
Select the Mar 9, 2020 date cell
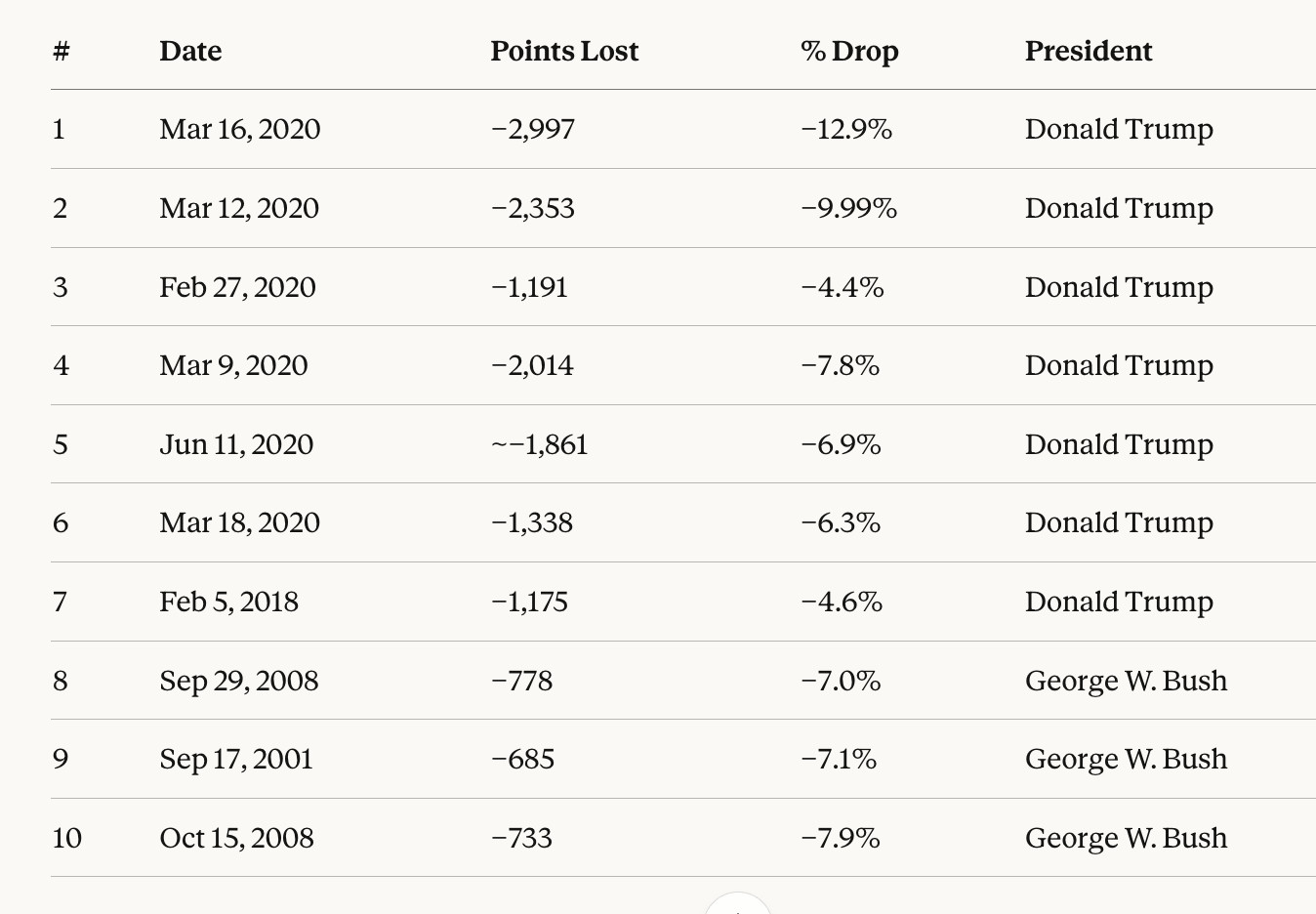[x=233, y=365]
